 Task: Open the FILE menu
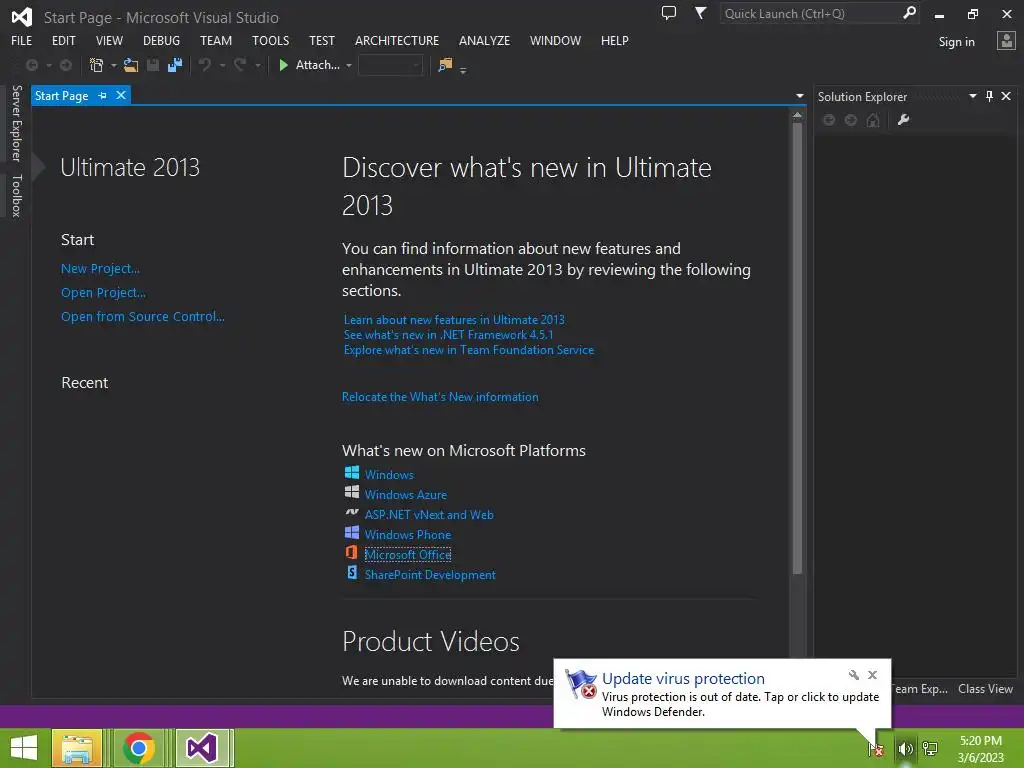(x=22, y=40)
